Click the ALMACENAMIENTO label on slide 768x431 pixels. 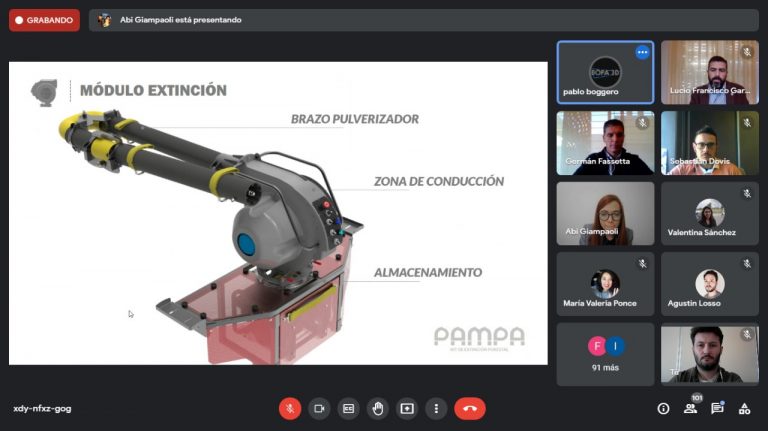point(428,272)
